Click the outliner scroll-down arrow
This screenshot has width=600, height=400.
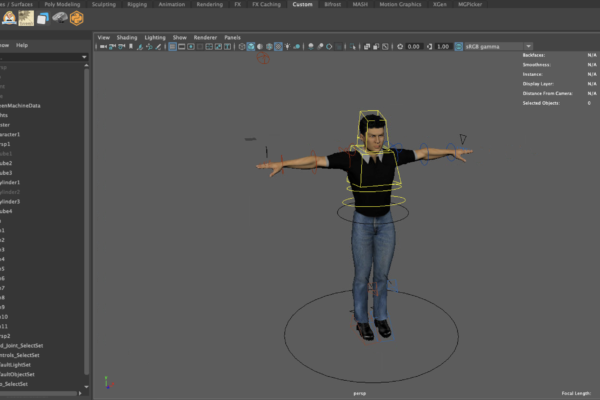pos(86,387)
